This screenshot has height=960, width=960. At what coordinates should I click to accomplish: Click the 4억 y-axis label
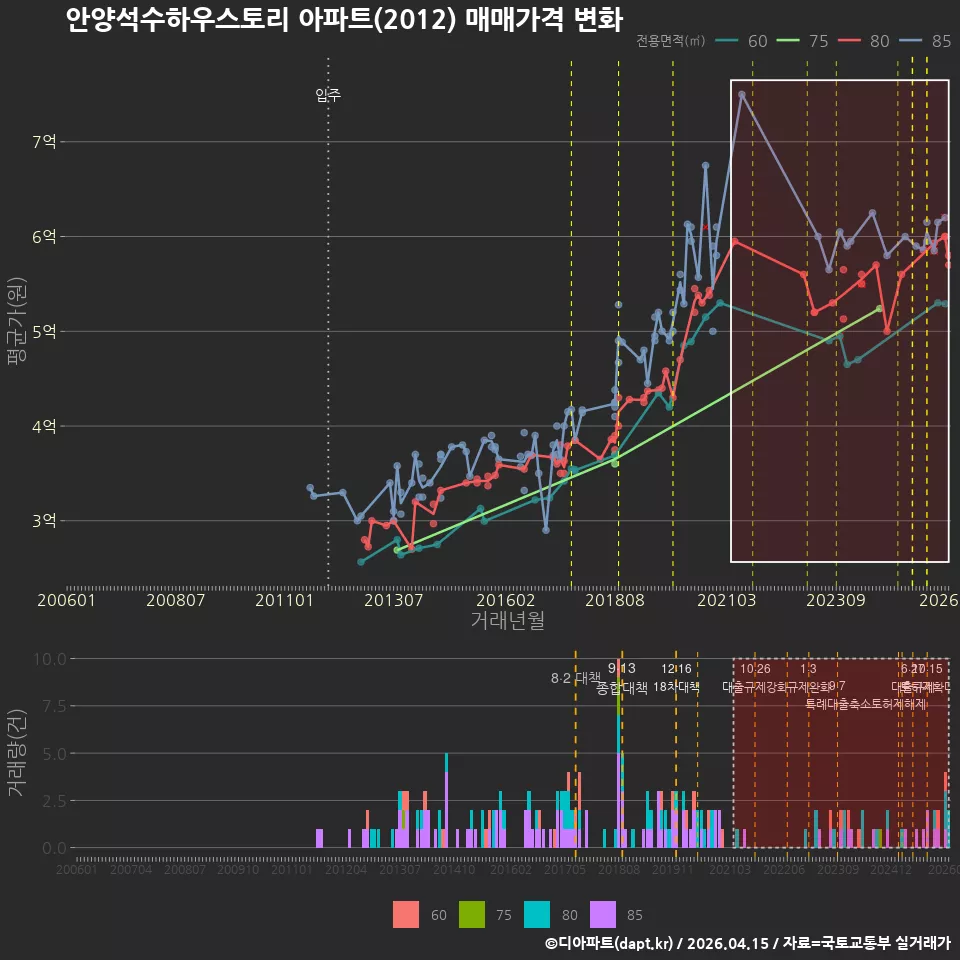pyautogui.click(x=44, y=426)
